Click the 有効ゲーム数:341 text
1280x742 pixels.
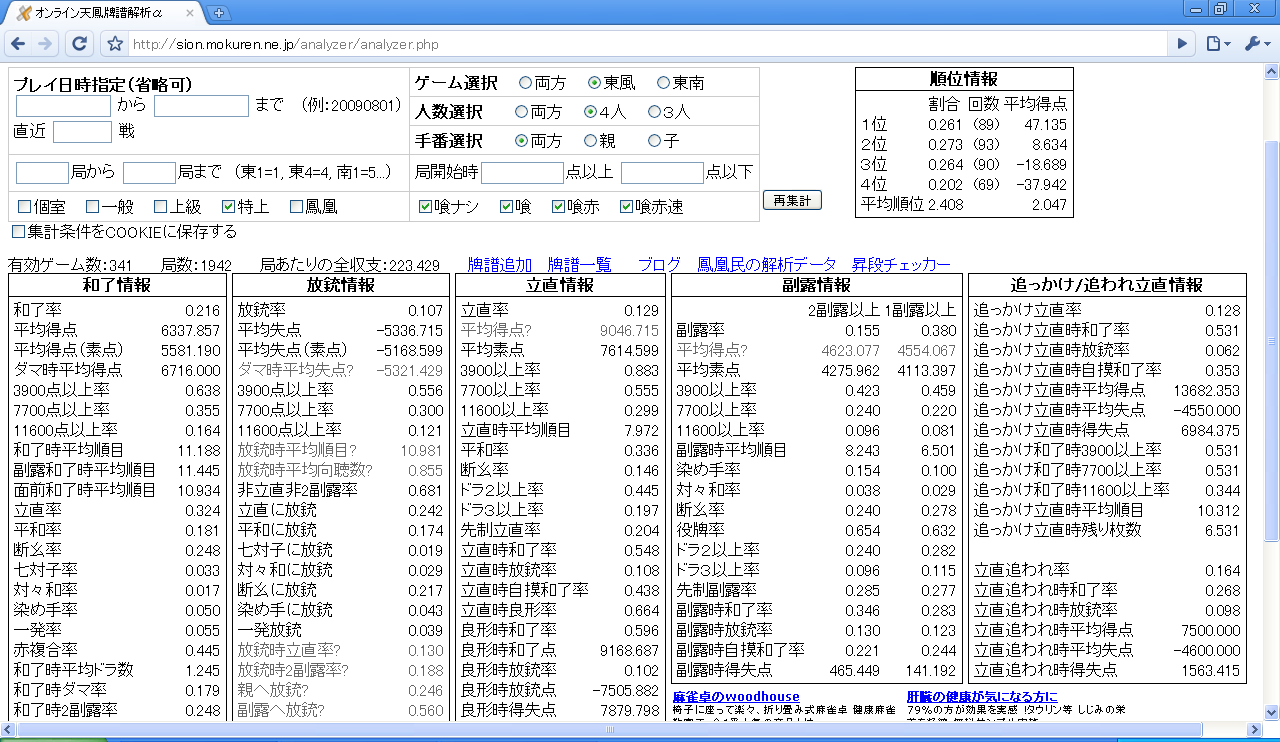pyautogui.click(x=70, y=265)
